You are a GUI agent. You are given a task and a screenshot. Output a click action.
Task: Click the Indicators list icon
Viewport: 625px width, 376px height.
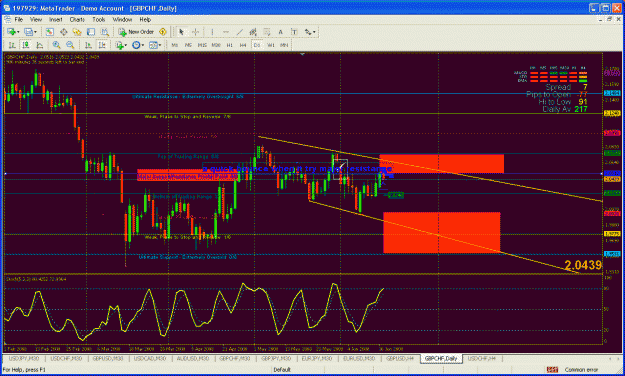click(x=119, y=45)
